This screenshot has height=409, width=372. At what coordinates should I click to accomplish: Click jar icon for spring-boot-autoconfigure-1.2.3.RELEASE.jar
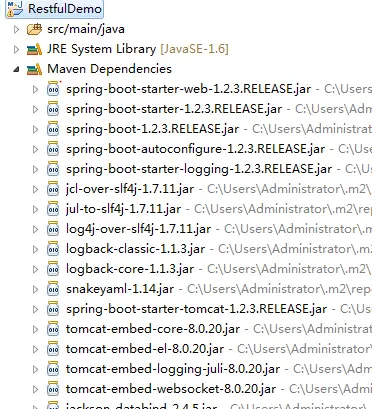(x=53, y=149)
